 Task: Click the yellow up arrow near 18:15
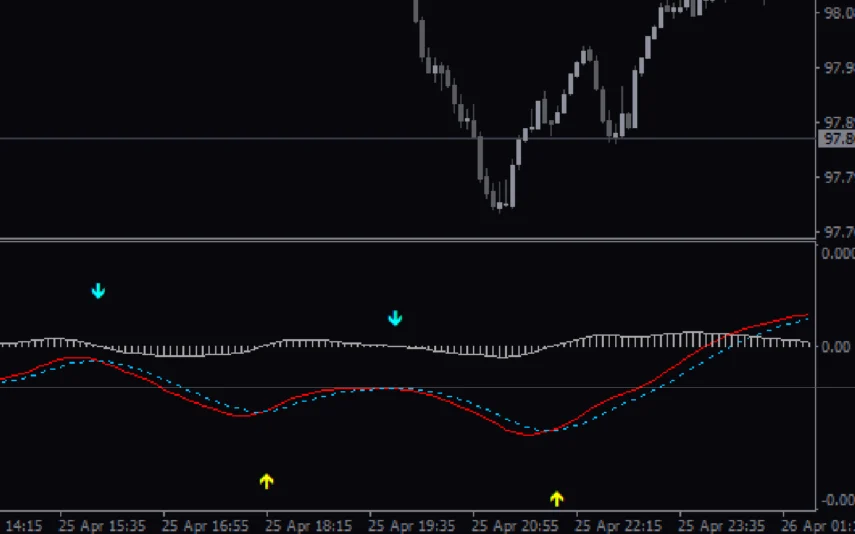[x=266, y=481]
